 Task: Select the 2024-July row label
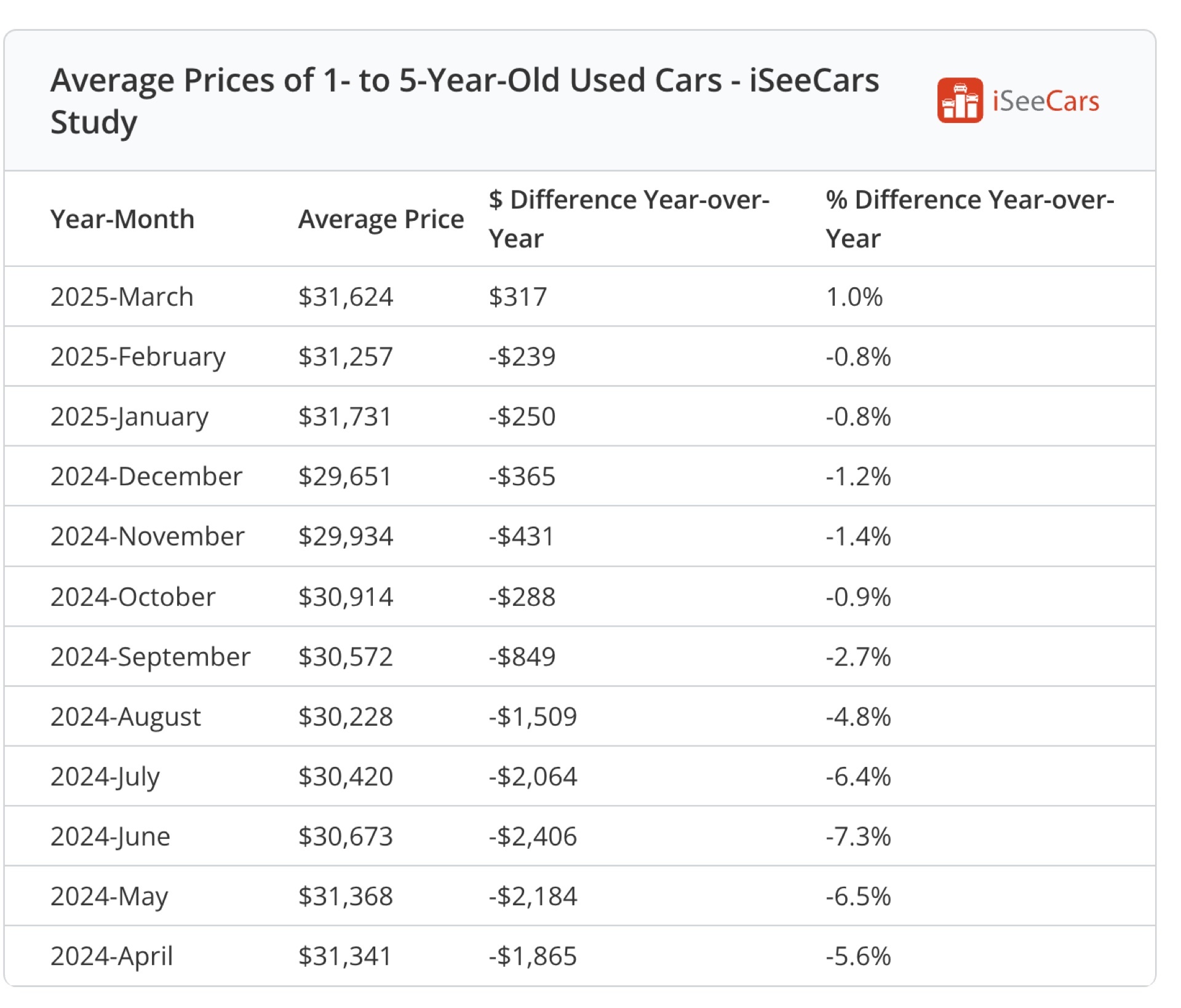(105, 777)
